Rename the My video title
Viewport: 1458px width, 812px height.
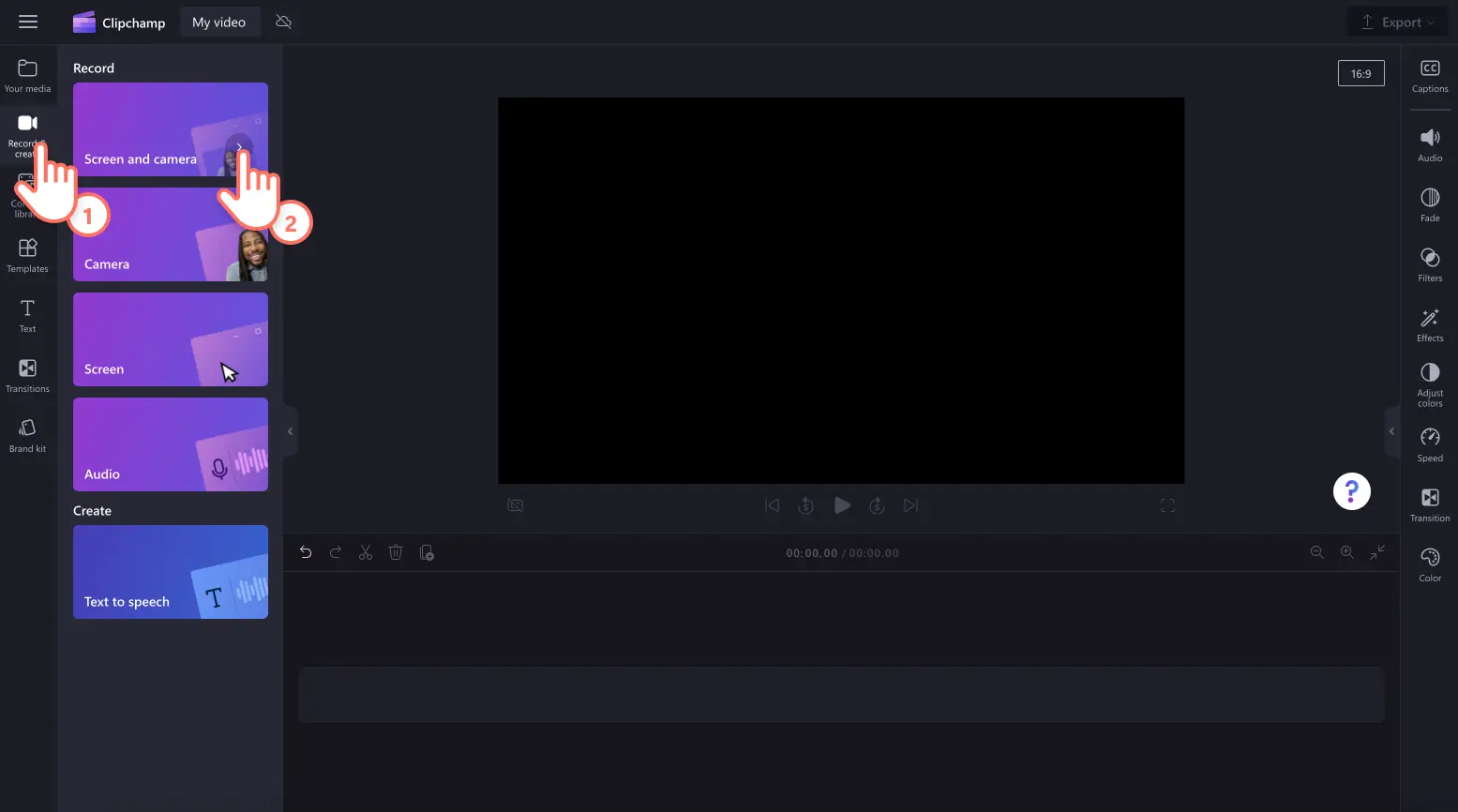point(219,23)
